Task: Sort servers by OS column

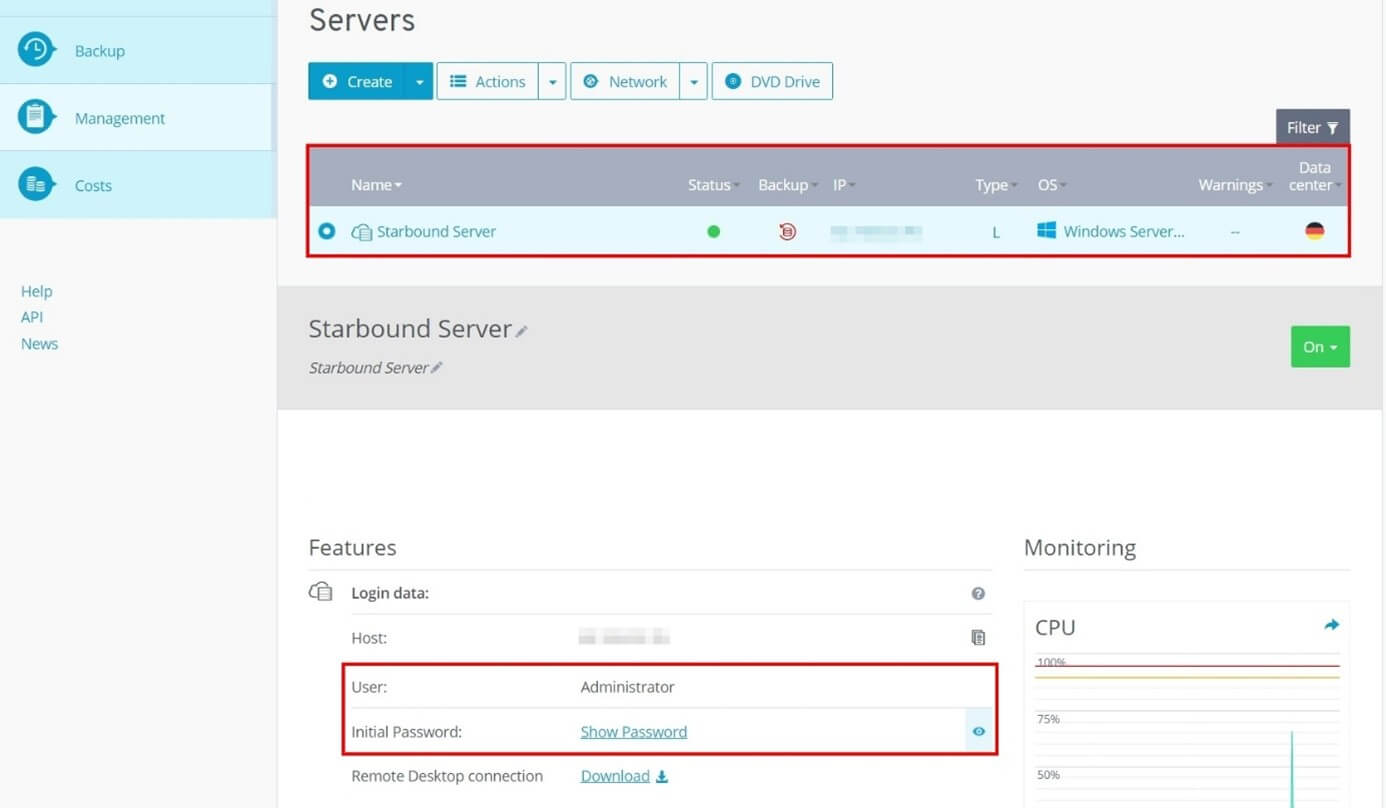Action: pos(1052,185)
